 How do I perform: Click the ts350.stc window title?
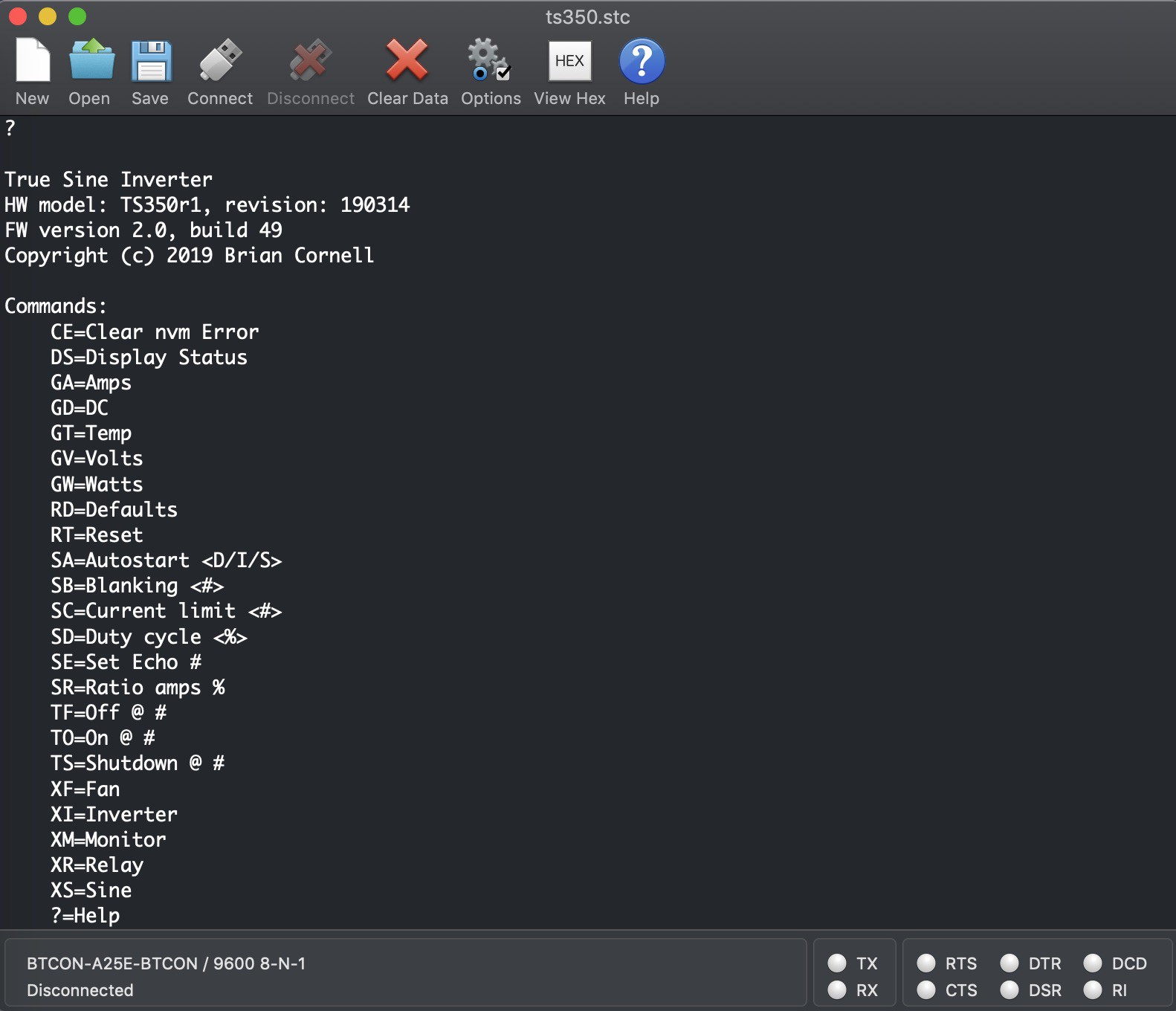click(588, 17)
